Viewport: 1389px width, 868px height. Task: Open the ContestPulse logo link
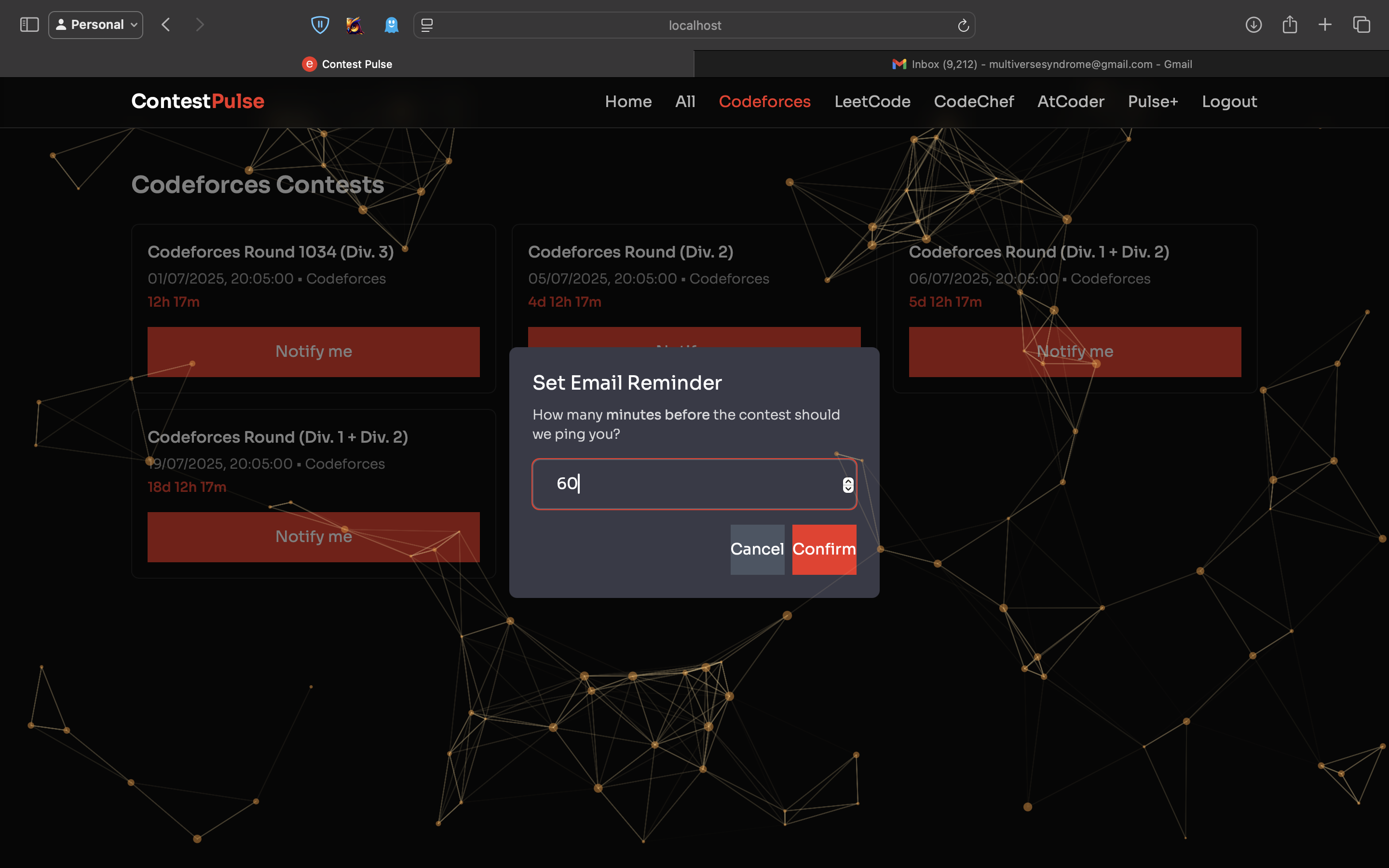[x=197, y=101]
